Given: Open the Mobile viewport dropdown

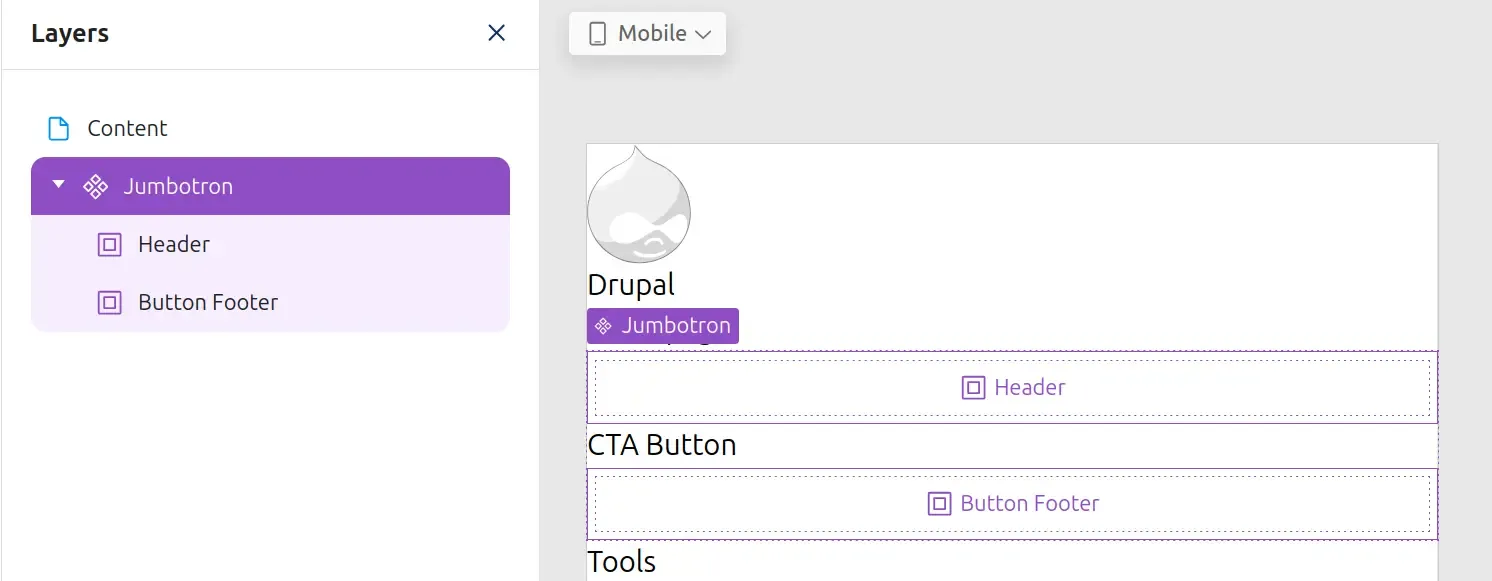Looking at the screenshot, I should pyautogui.click(x=647, y=33).
